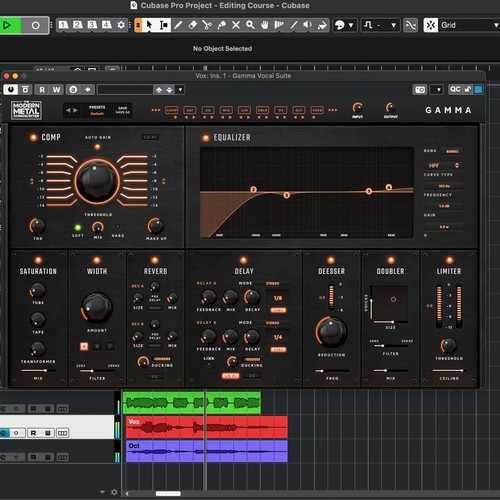Select the Play speaker tool
This screenshot has width=500, height=500.
307,25
